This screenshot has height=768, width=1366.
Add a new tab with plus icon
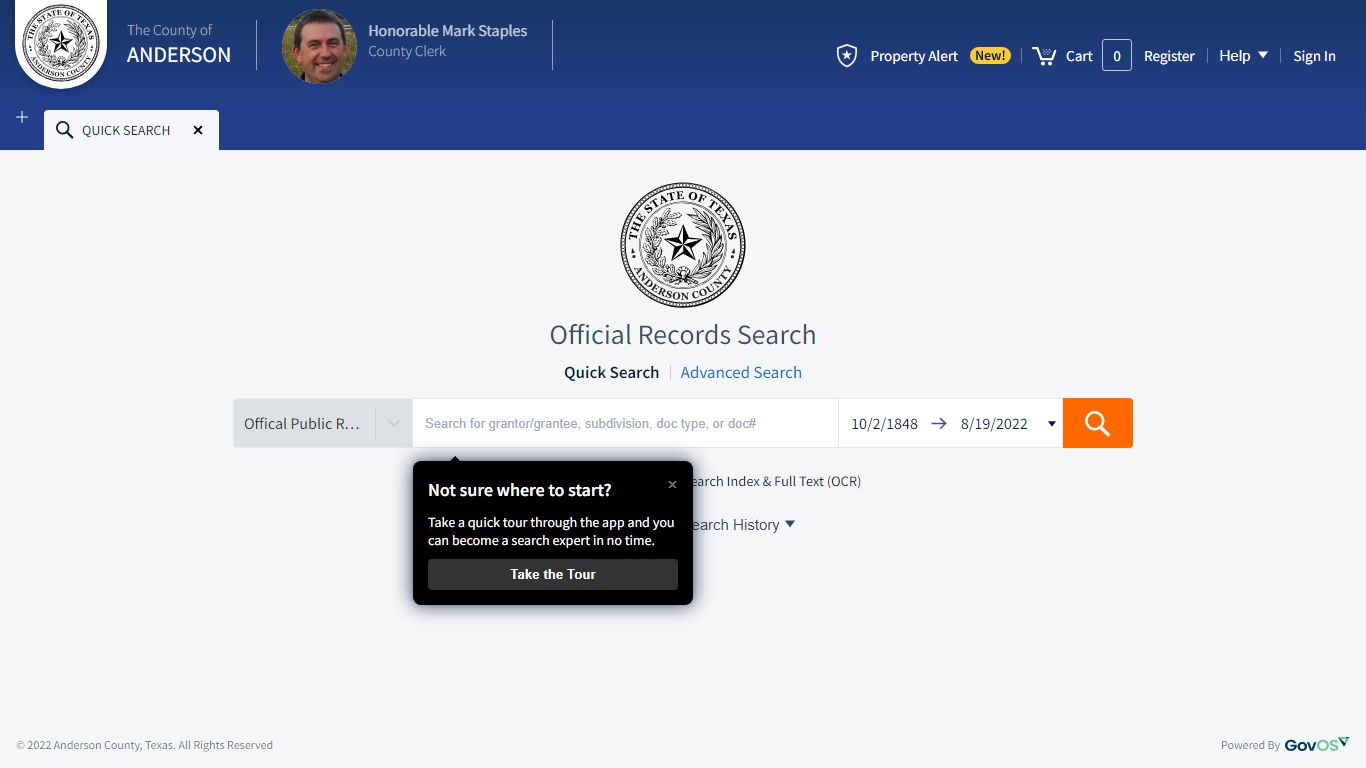tap(22, 117)
